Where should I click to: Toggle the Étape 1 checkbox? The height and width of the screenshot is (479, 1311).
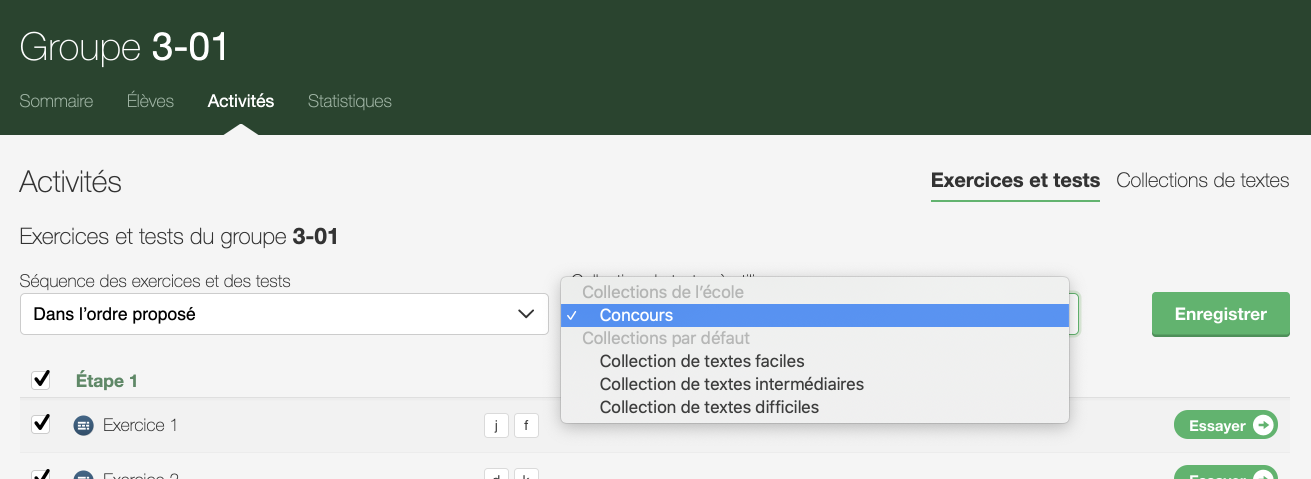41,380
